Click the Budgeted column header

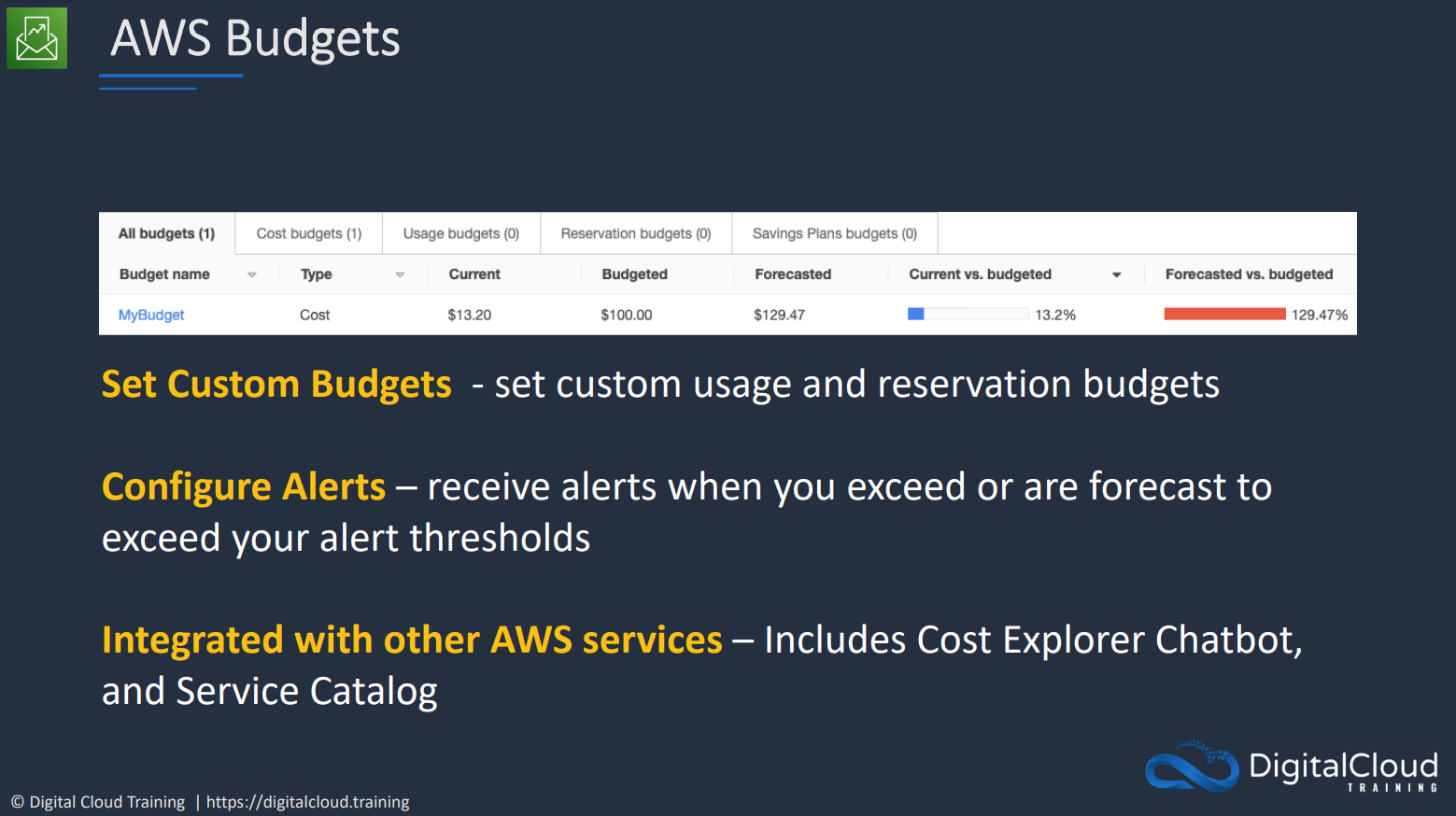tap(634, 274)
